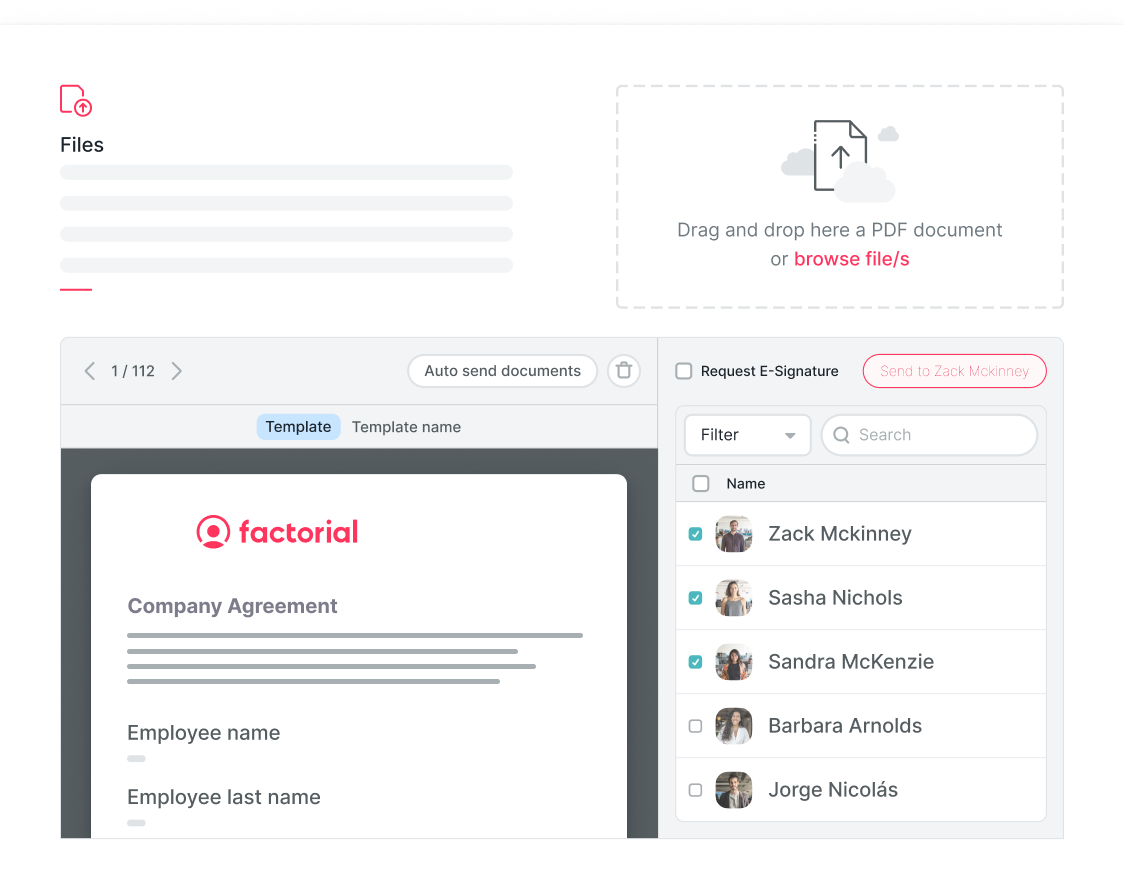Click the Employee name field label
The width and height of the screenshot is (1124, 890).
(x=204, y=733)
